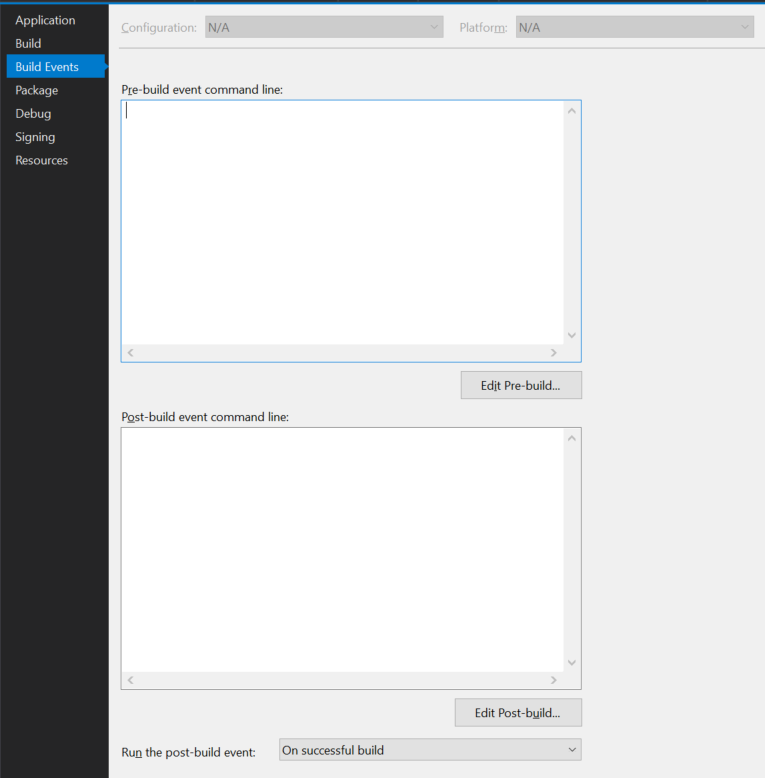Viewport: 765px width, 778px height.
Task: Click the left arrow of the Pre-build horizontal scrollbar
Action: pos(130,353)
